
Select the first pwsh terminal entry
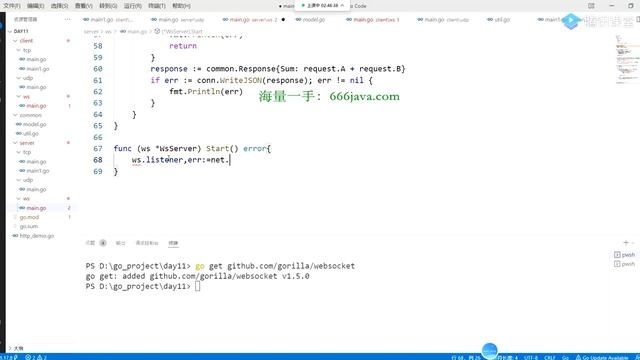pyautogui.click(x=624, y=255)
